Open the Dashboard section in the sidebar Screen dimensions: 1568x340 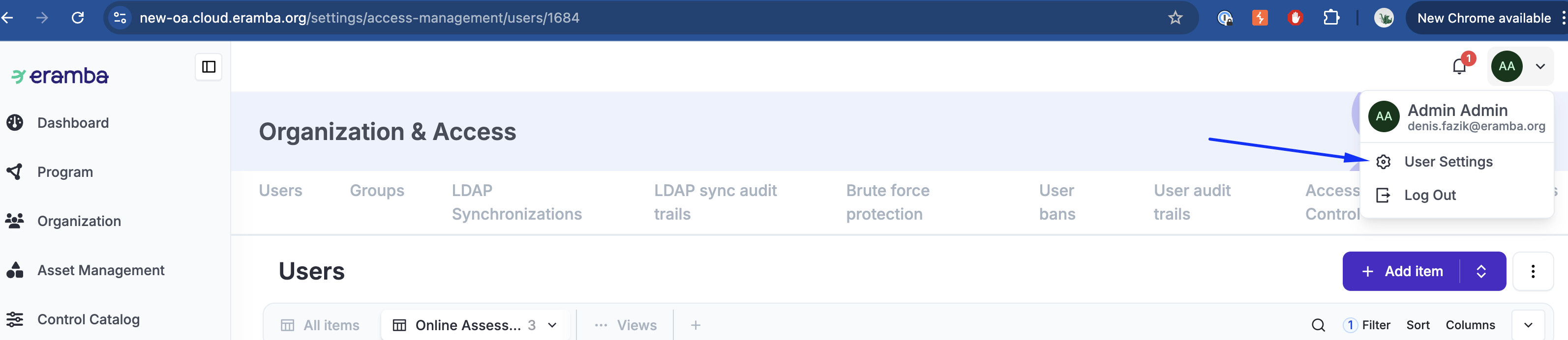click(72, 123)
